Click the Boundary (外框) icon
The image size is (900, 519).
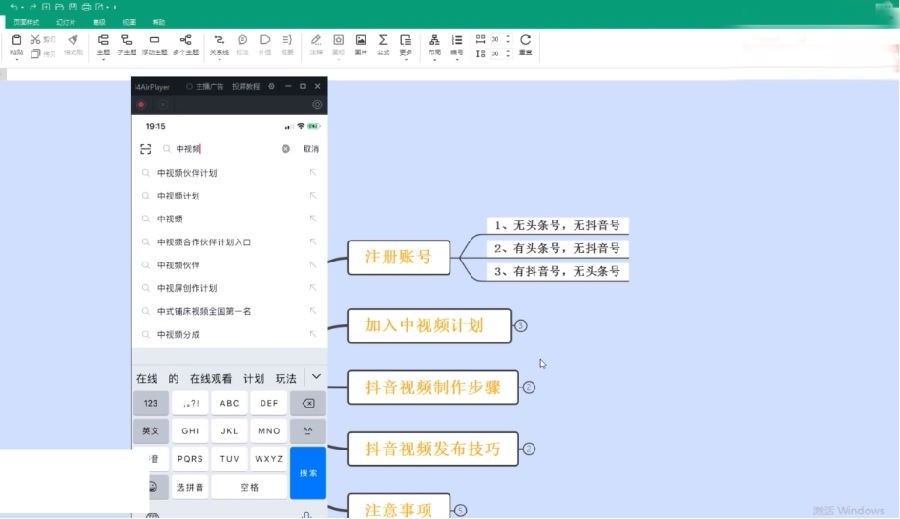tap(265, 40)
